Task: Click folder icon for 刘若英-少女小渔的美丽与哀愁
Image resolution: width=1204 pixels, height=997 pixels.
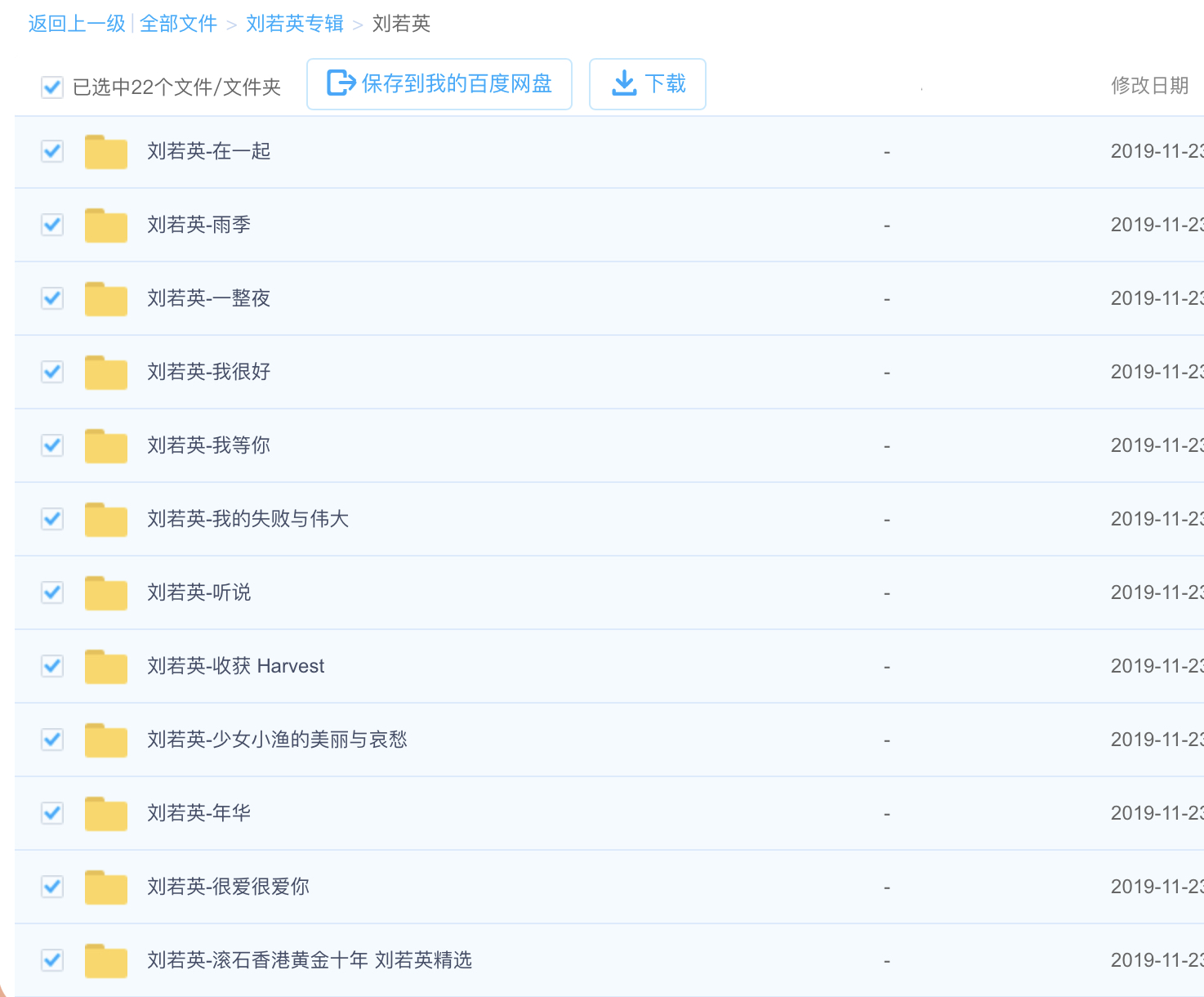Action: pos(106,740)
